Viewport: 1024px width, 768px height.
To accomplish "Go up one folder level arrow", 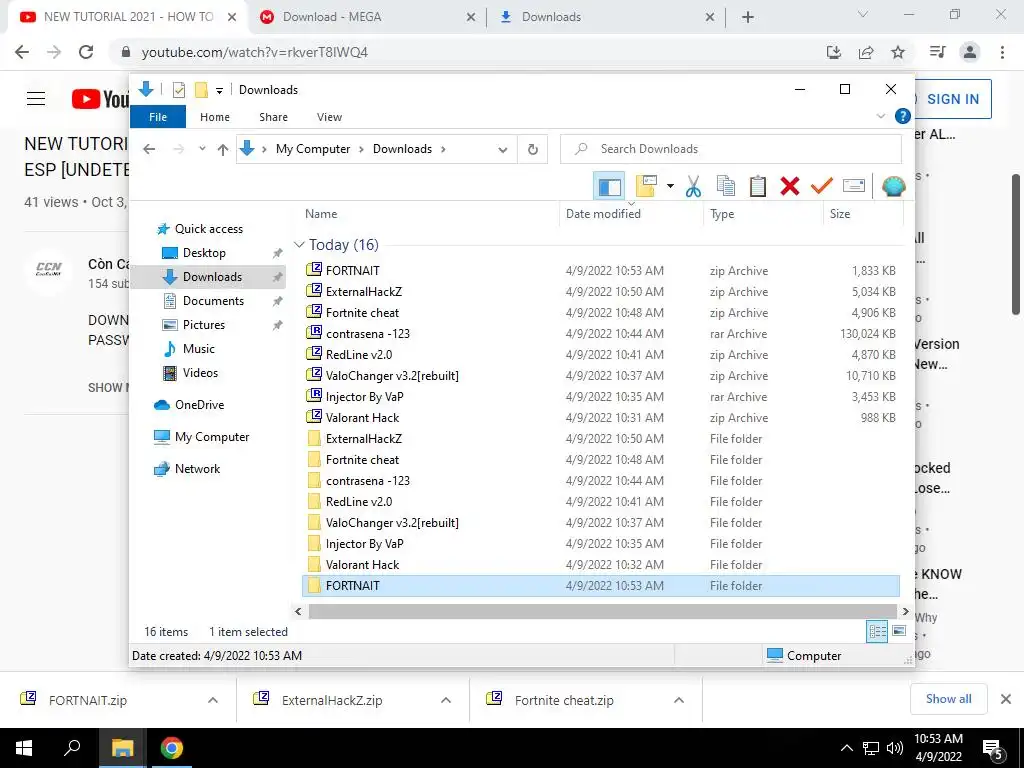I will [x=223, y=150].
